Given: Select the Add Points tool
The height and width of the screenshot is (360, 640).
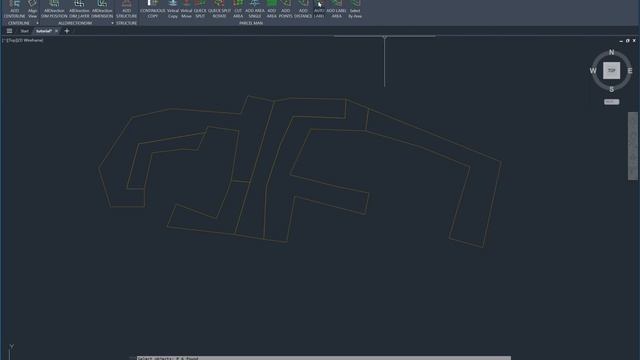Looking at the screenshot, I should pos(286,9).
